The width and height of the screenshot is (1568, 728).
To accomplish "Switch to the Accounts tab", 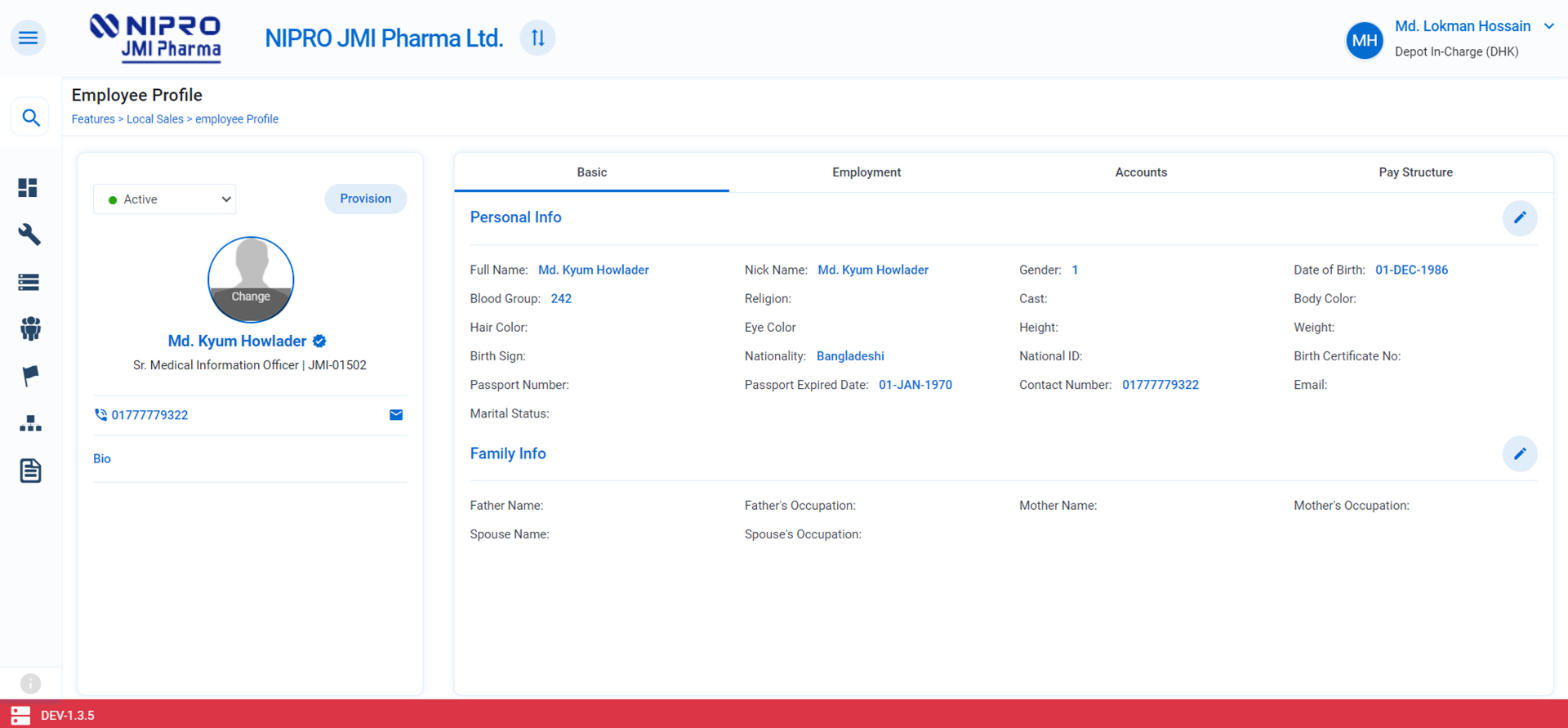I will click(x=1141, y=172).
